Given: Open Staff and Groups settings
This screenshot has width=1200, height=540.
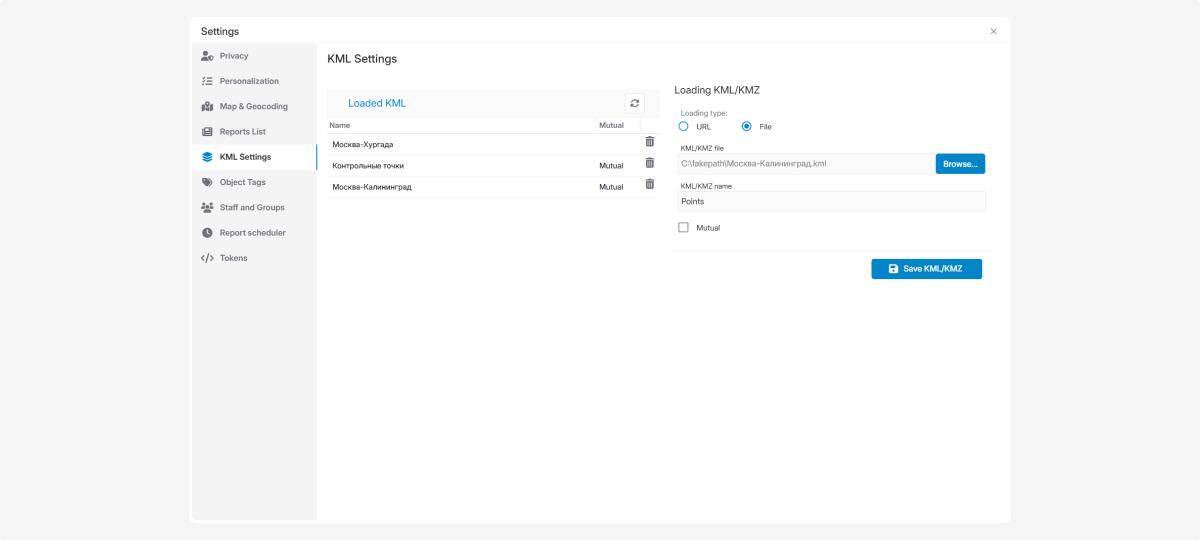Looking at the screenshot, I should point(252,207).
